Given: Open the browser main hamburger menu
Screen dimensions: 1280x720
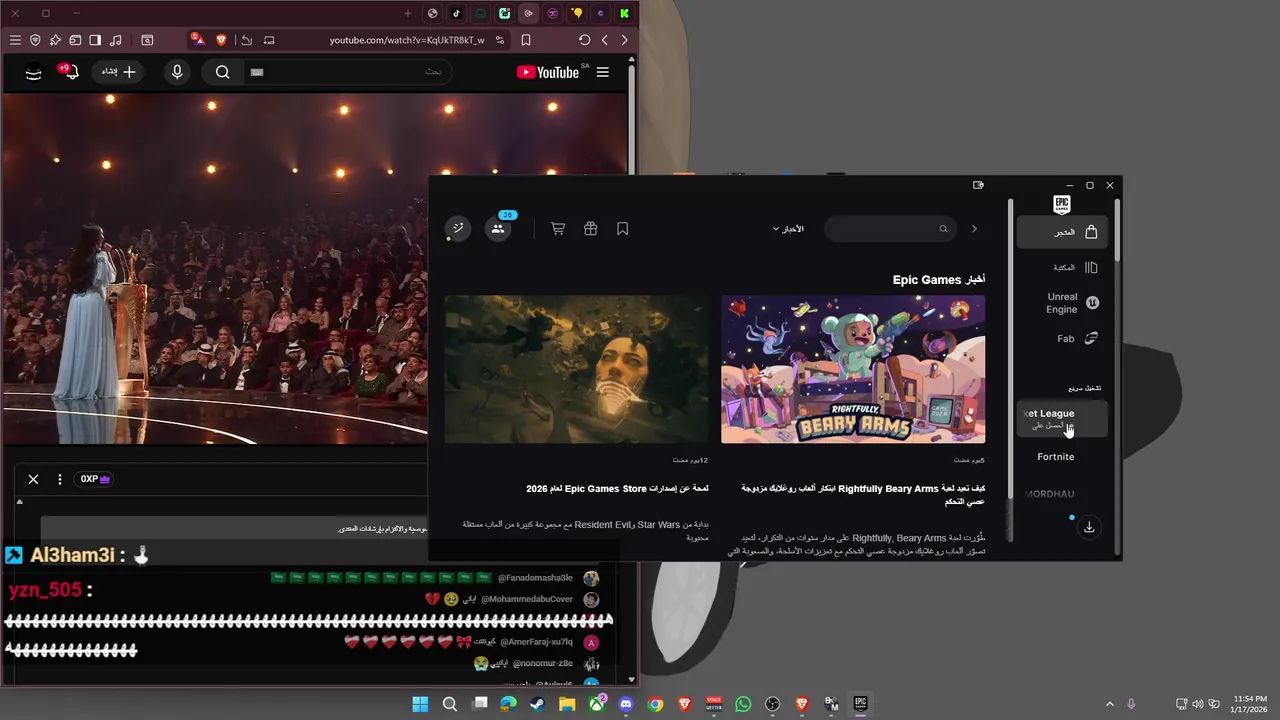Looking at the screenshot, I should point(15,40).
